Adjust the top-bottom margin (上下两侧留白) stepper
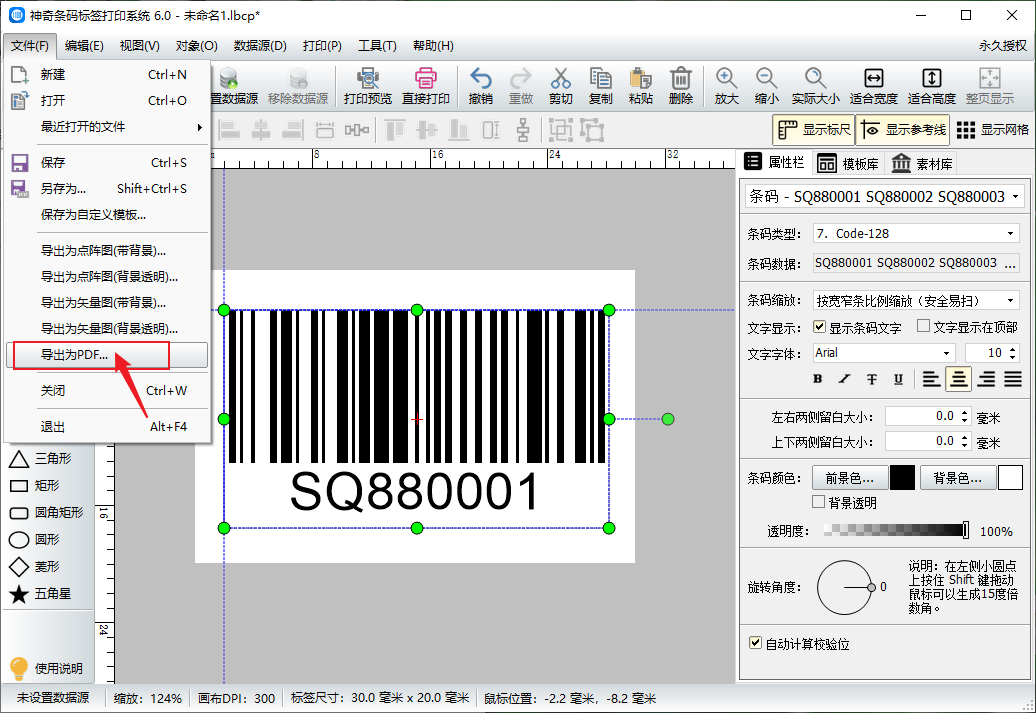Screen dimensions: 1036x713 coord(965,441)
